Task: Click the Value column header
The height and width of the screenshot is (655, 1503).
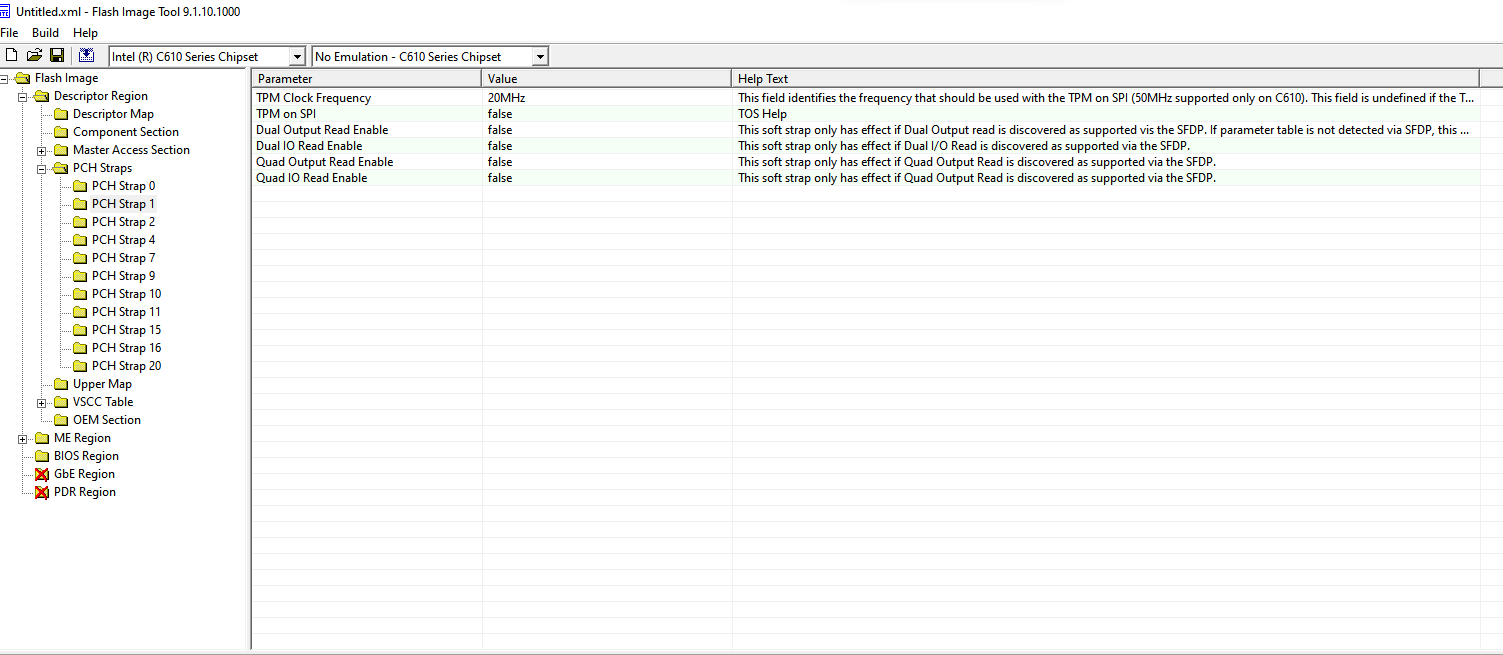Action: coord(607,78)
